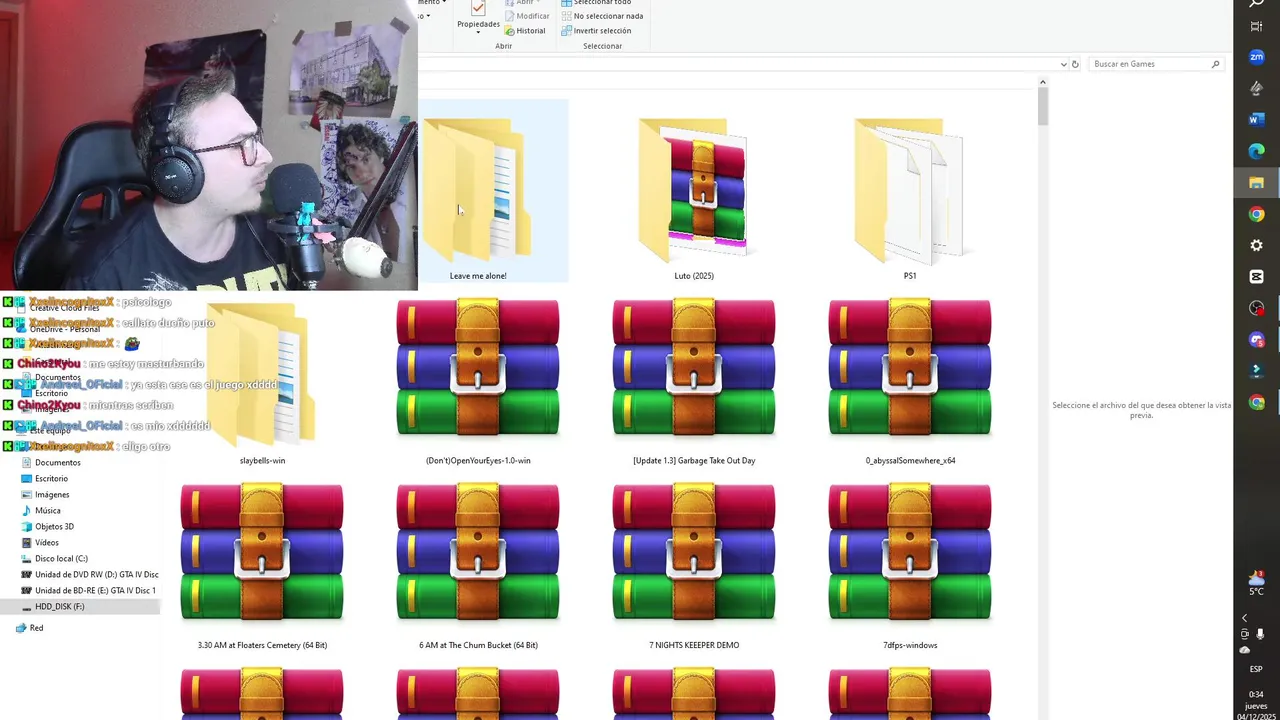Select the slaybells-win folder
Viewport: 1280px width, 720px height.
tap(262, 383)
